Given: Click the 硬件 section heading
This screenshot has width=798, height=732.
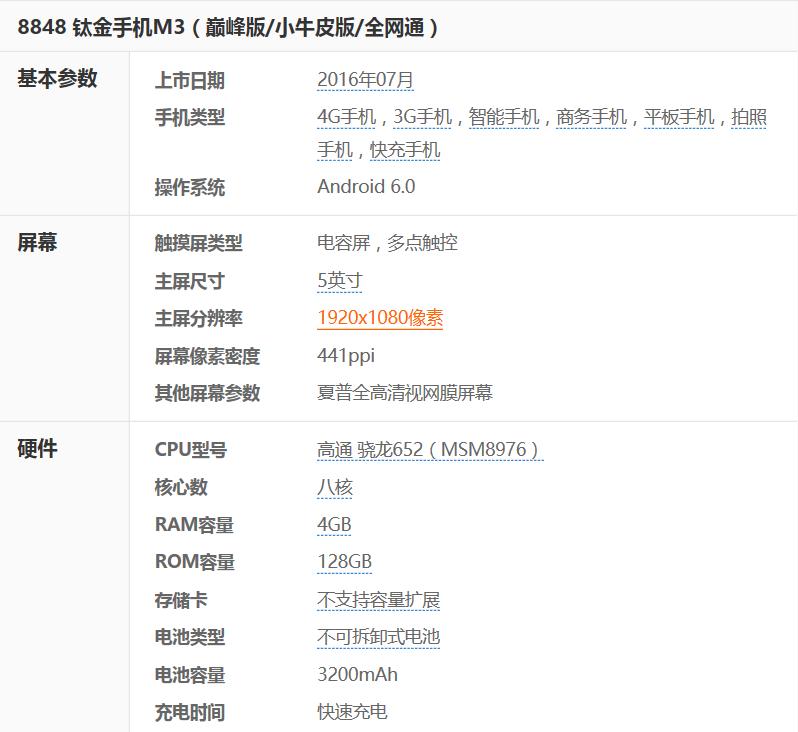Looking at the screenshot, I should (37, 448).
